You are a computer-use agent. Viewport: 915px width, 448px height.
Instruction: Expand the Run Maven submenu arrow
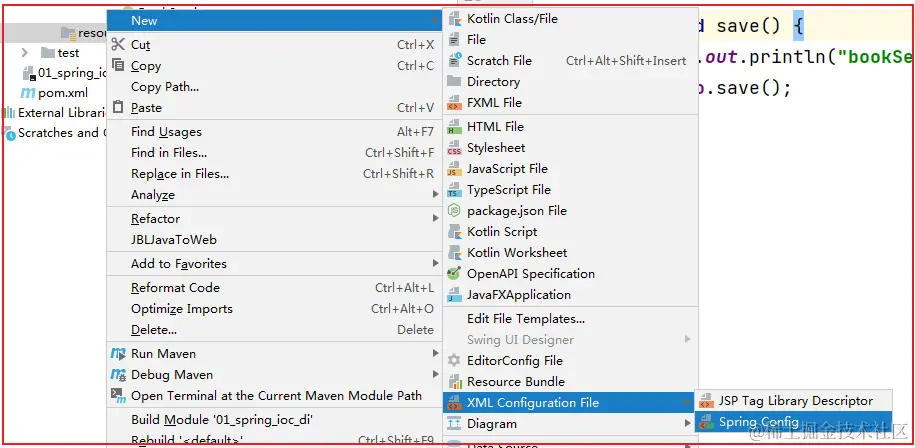click(435, 354)
